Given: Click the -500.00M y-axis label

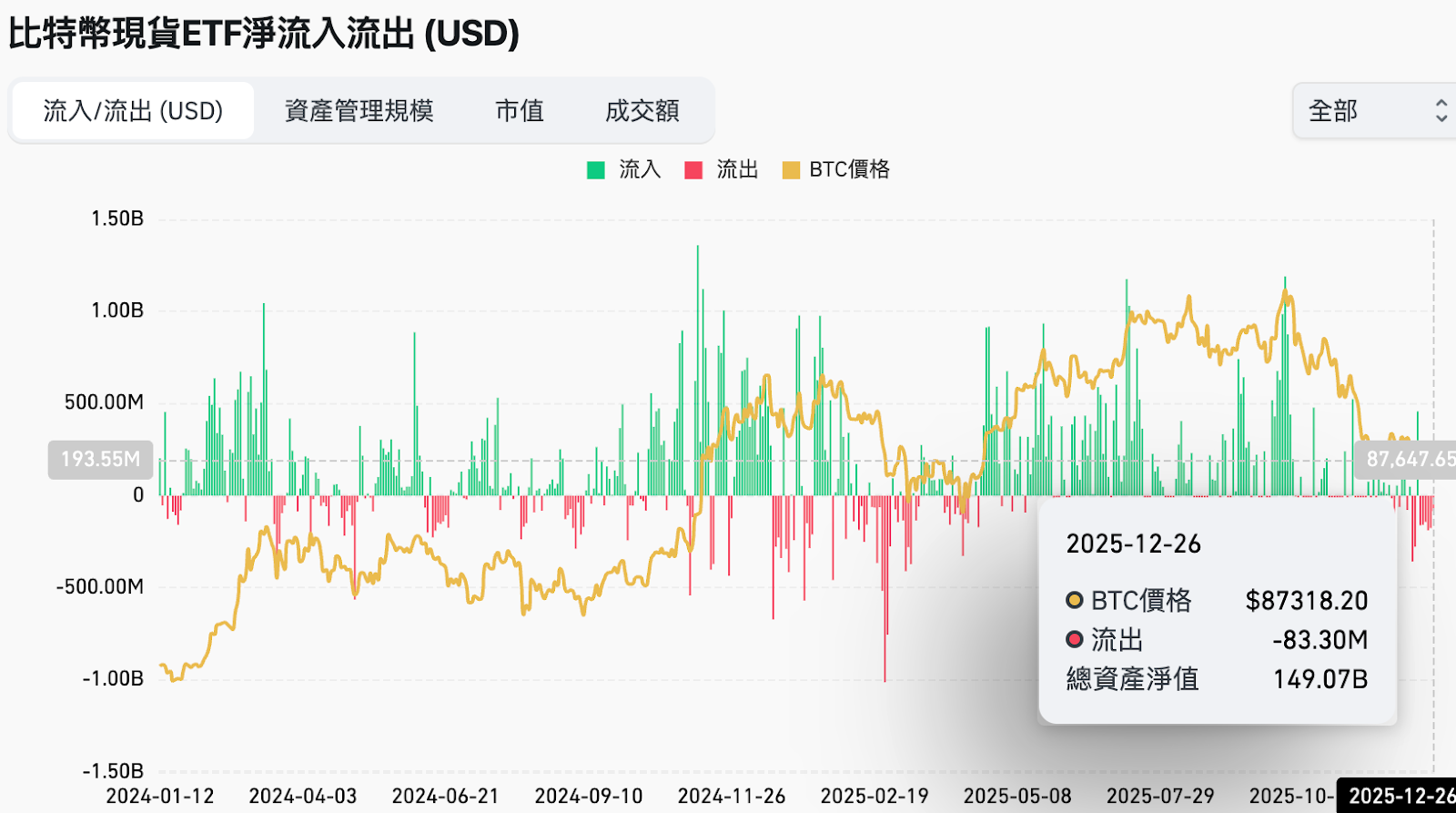Looking at the screenshot, I should pos(100,586).
